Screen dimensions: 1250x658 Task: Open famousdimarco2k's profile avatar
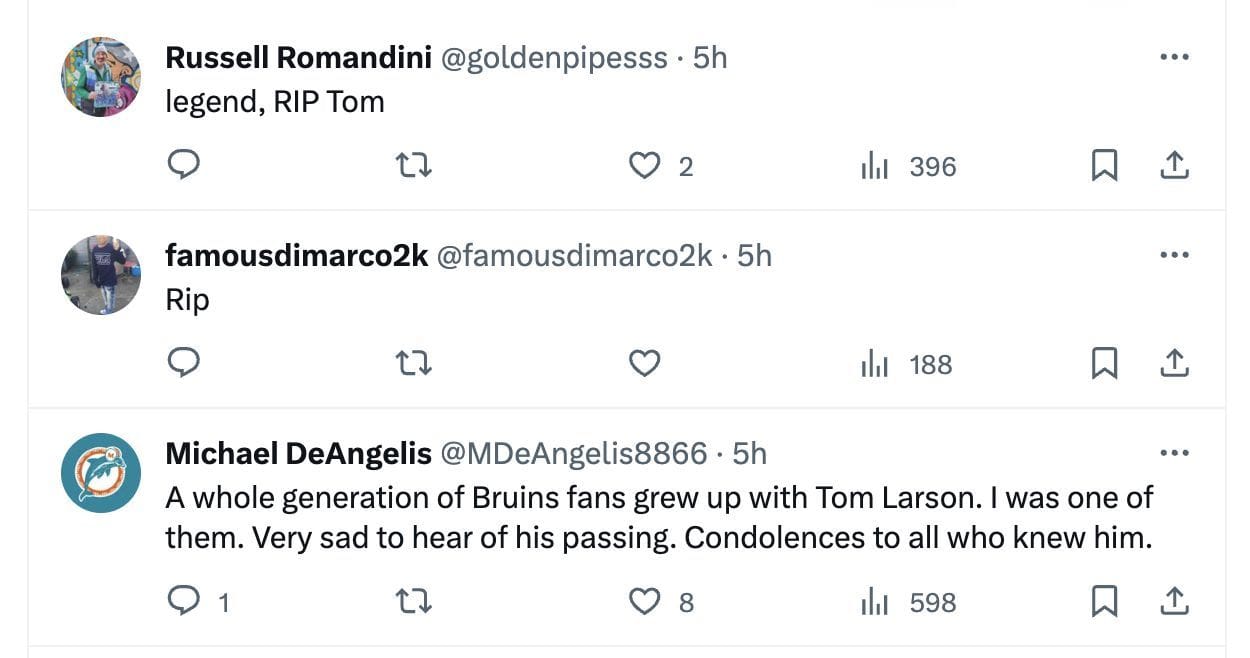[101, 275]
